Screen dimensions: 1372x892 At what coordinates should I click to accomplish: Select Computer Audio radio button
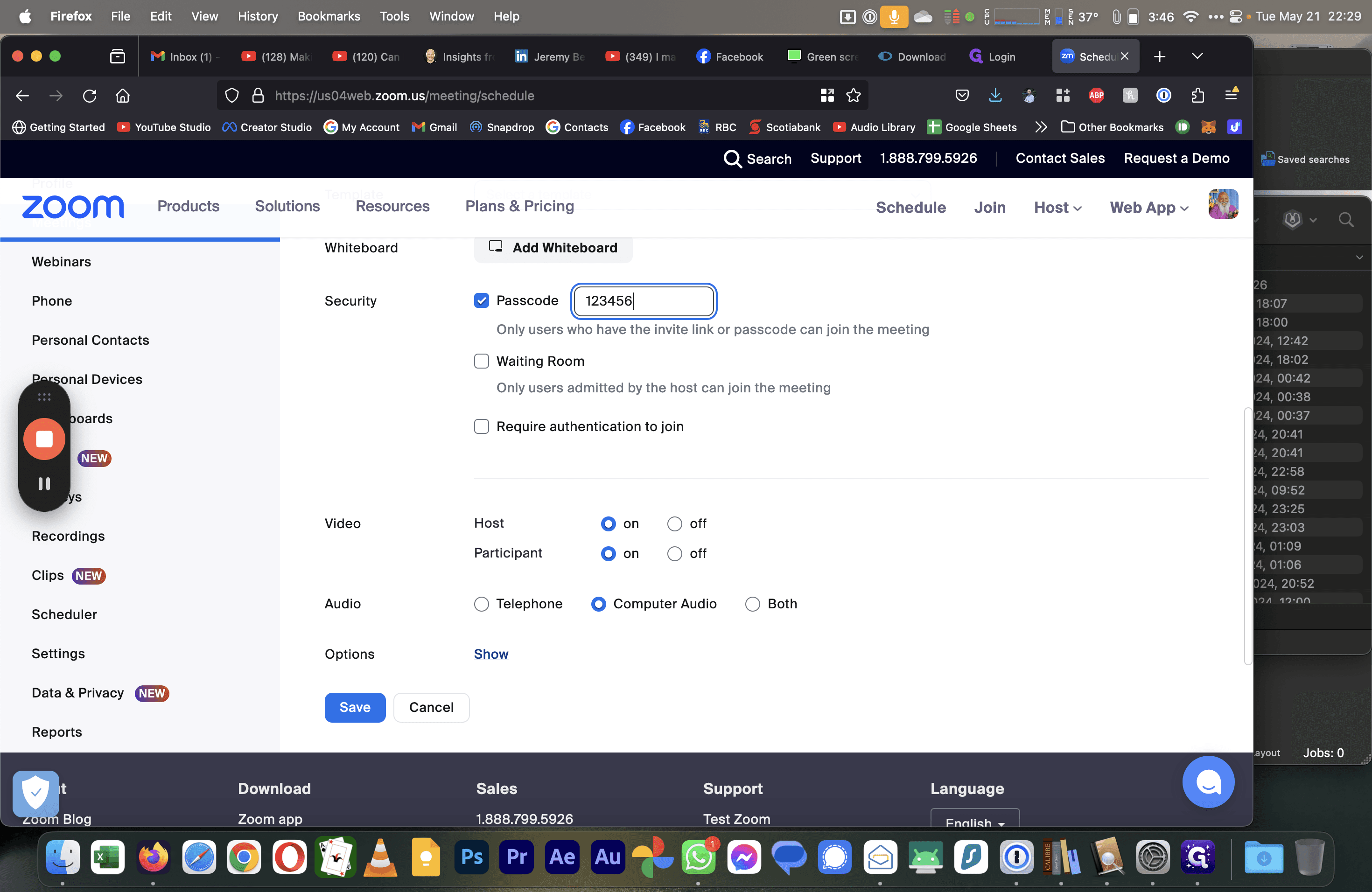point(598,604)
